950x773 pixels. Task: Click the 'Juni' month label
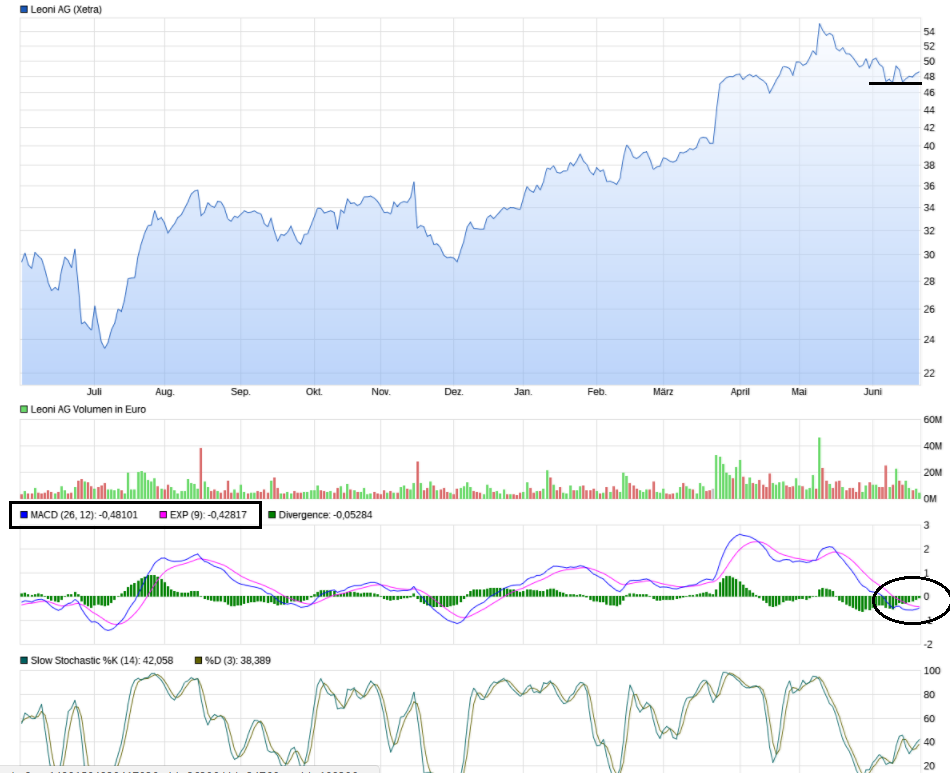[872, 392]
